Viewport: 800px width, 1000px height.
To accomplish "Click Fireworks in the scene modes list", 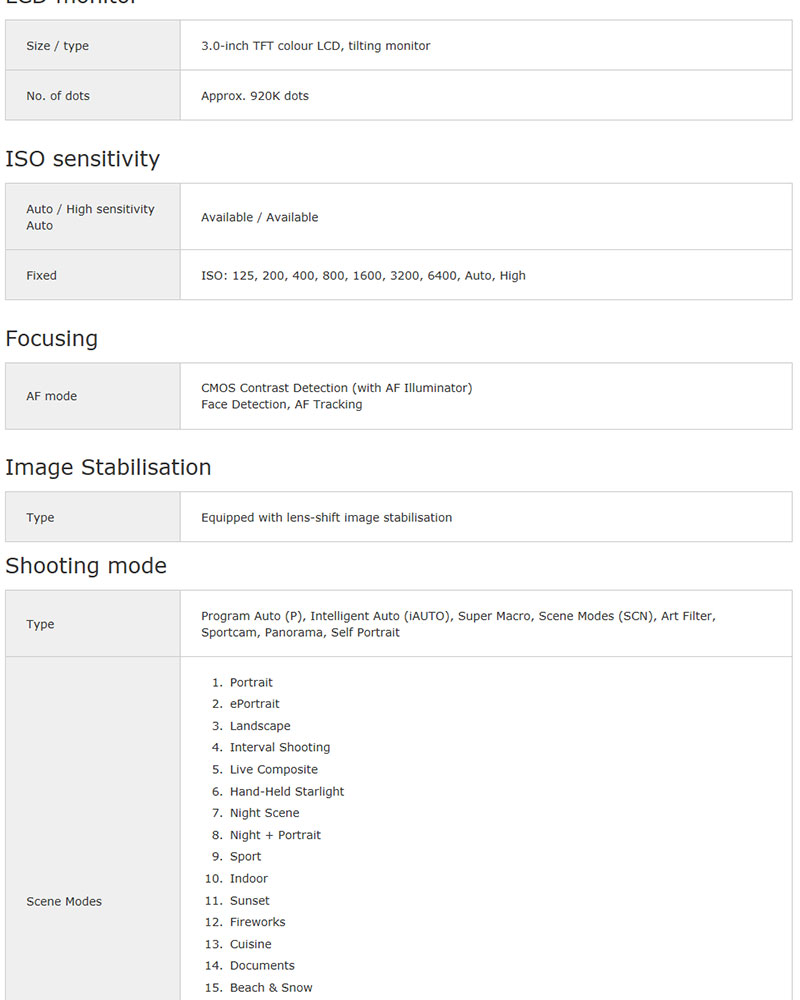I will coord(258,922).
